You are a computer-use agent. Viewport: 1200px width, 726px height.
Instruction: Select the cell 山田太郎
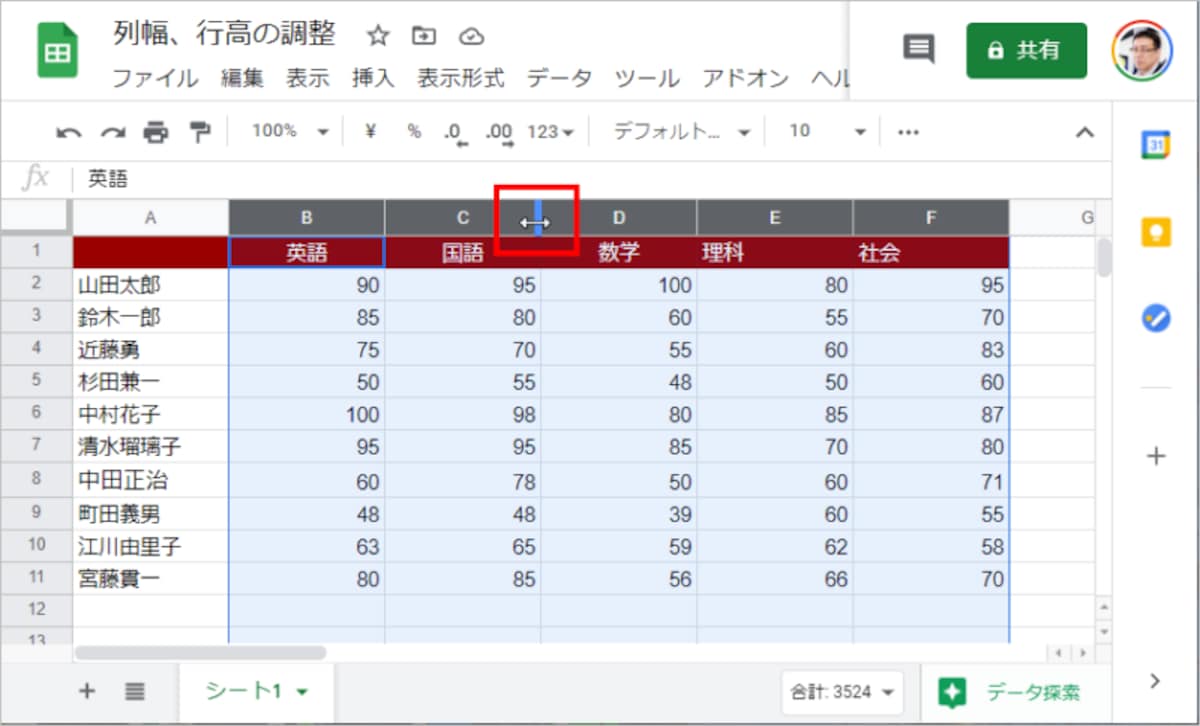coord(151,285)
